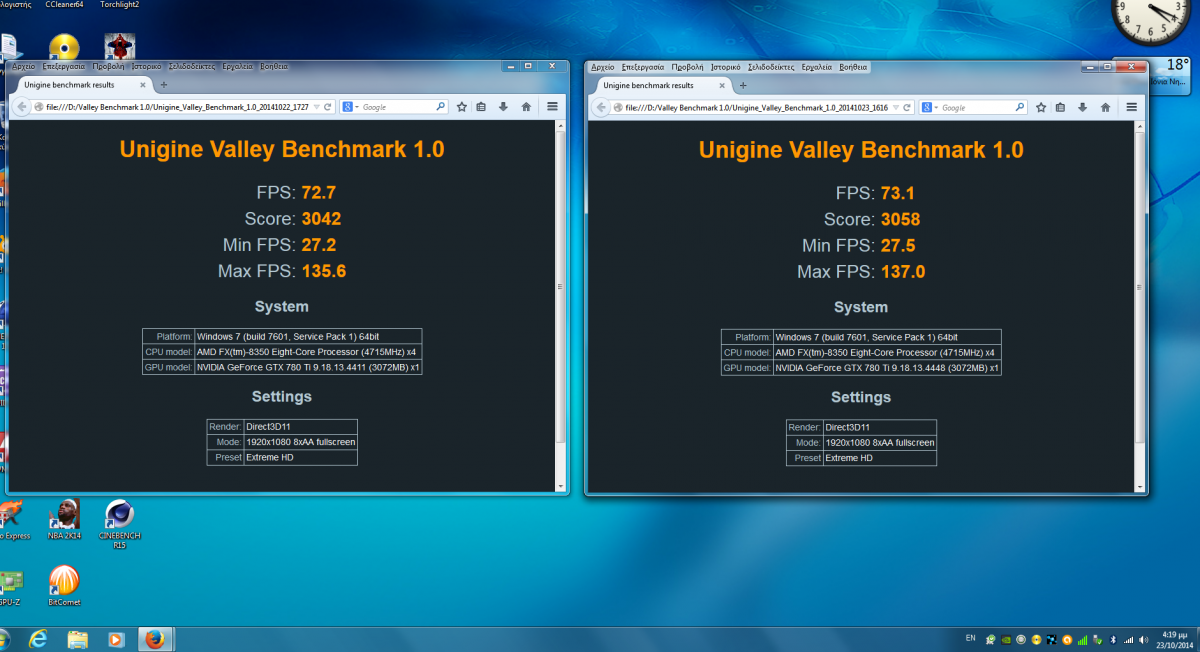
Task: Click the FPS value 72.7 in the left window
Action: [x=320, y=192]
